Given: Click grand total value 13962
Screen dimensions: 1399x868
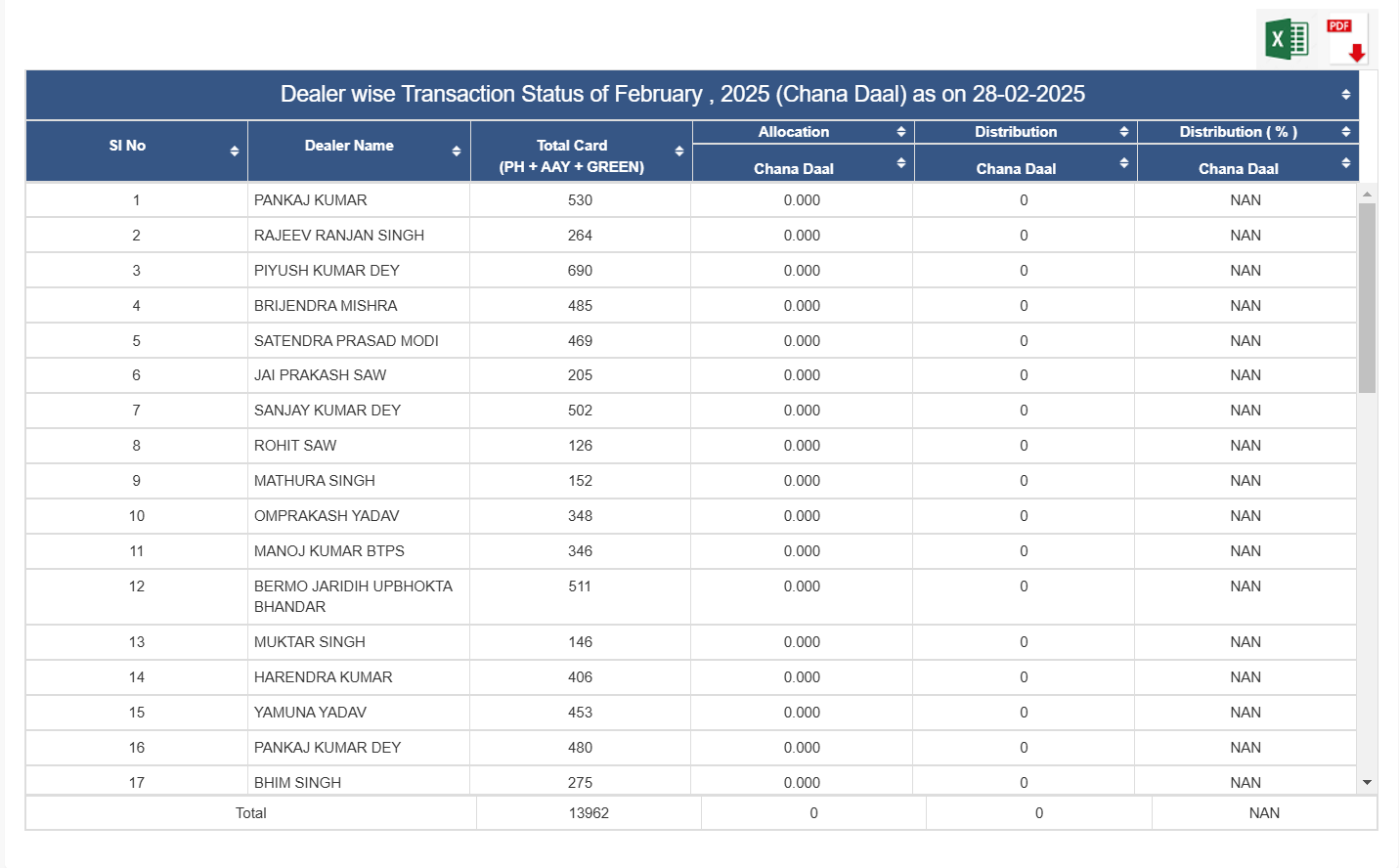Looking at the screenshot, I should tap(589, 813).
